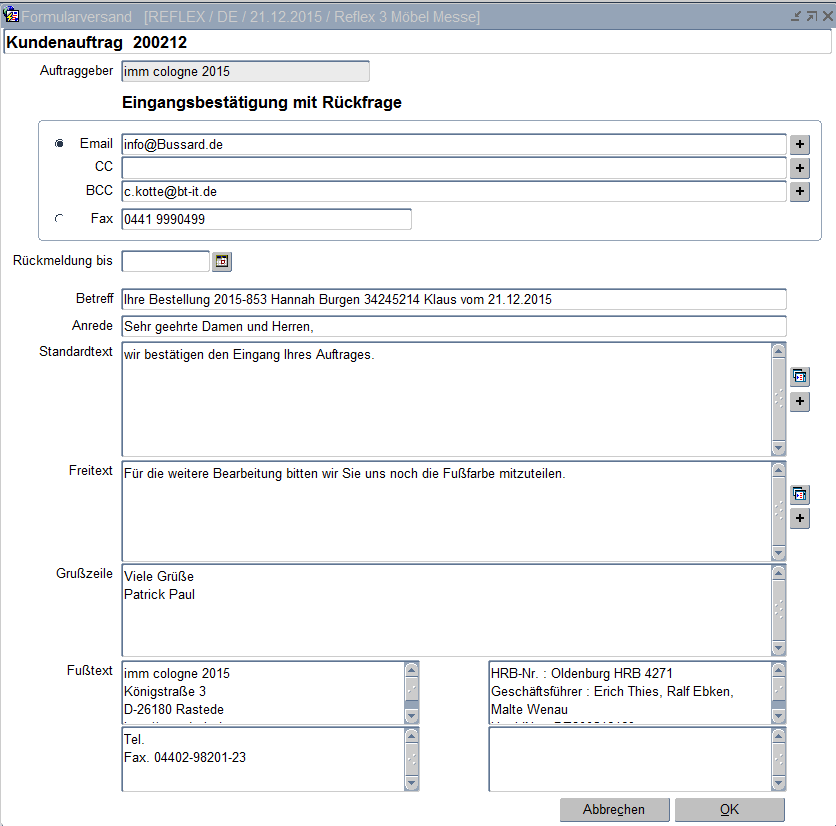
Task: Click into the empty CC field
Action: 453,167
